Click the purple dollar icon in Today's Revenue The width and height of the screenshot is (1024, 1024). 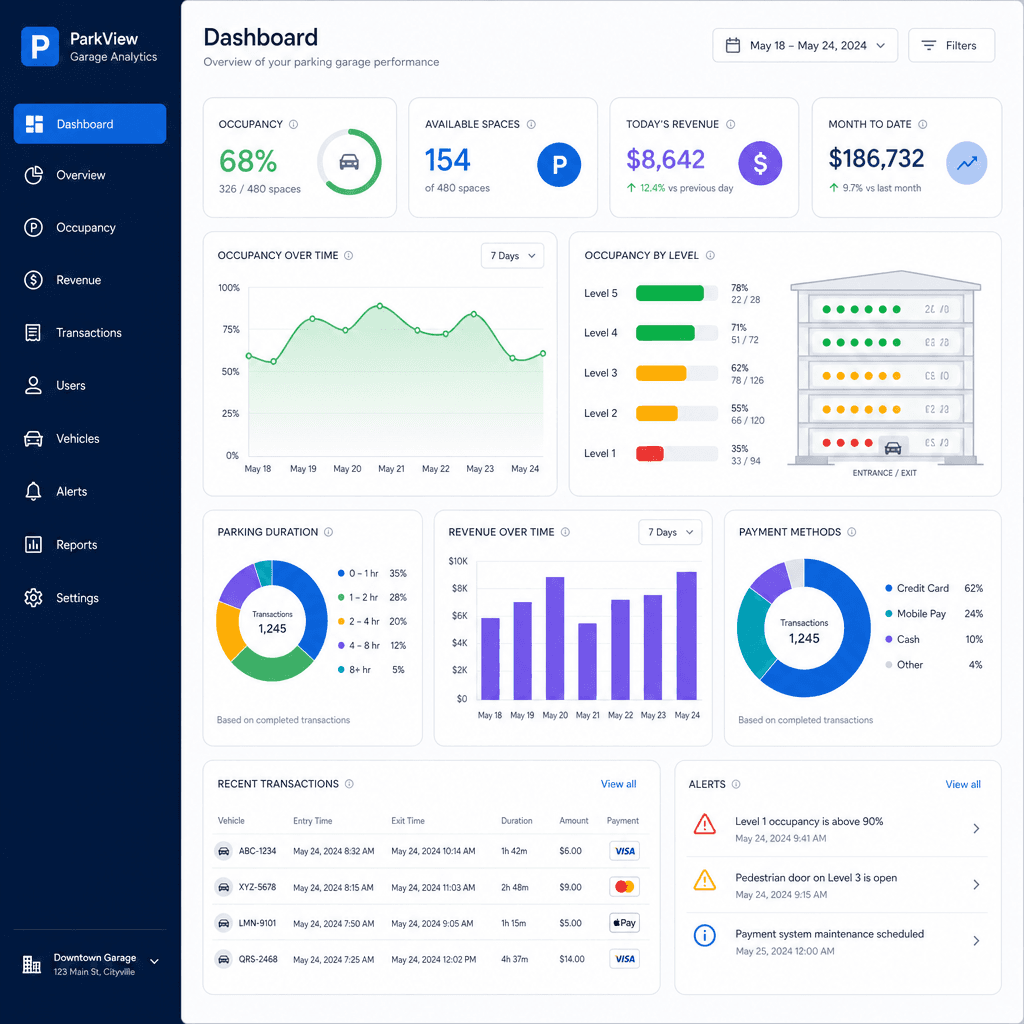(760, 163)
